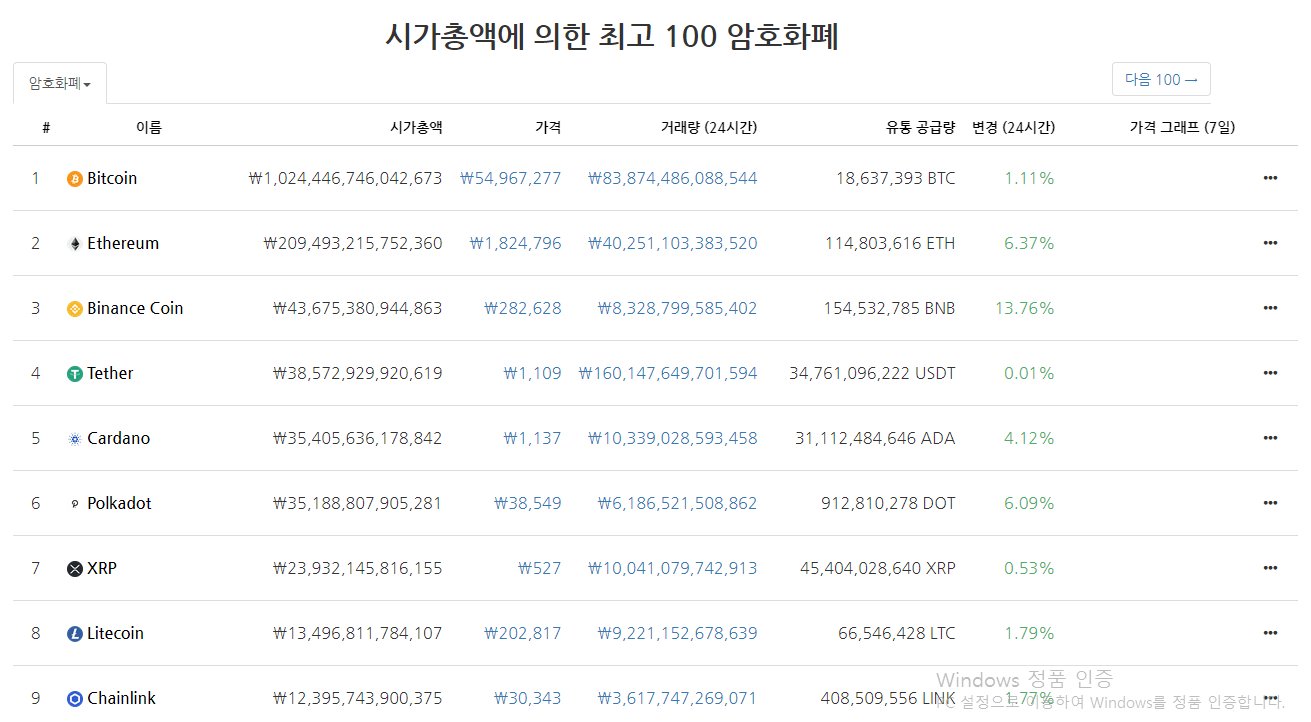Screen dimensions: 1311x722
Task: Click the Bitcoin coin logo icon
Action: pos(74,179)
